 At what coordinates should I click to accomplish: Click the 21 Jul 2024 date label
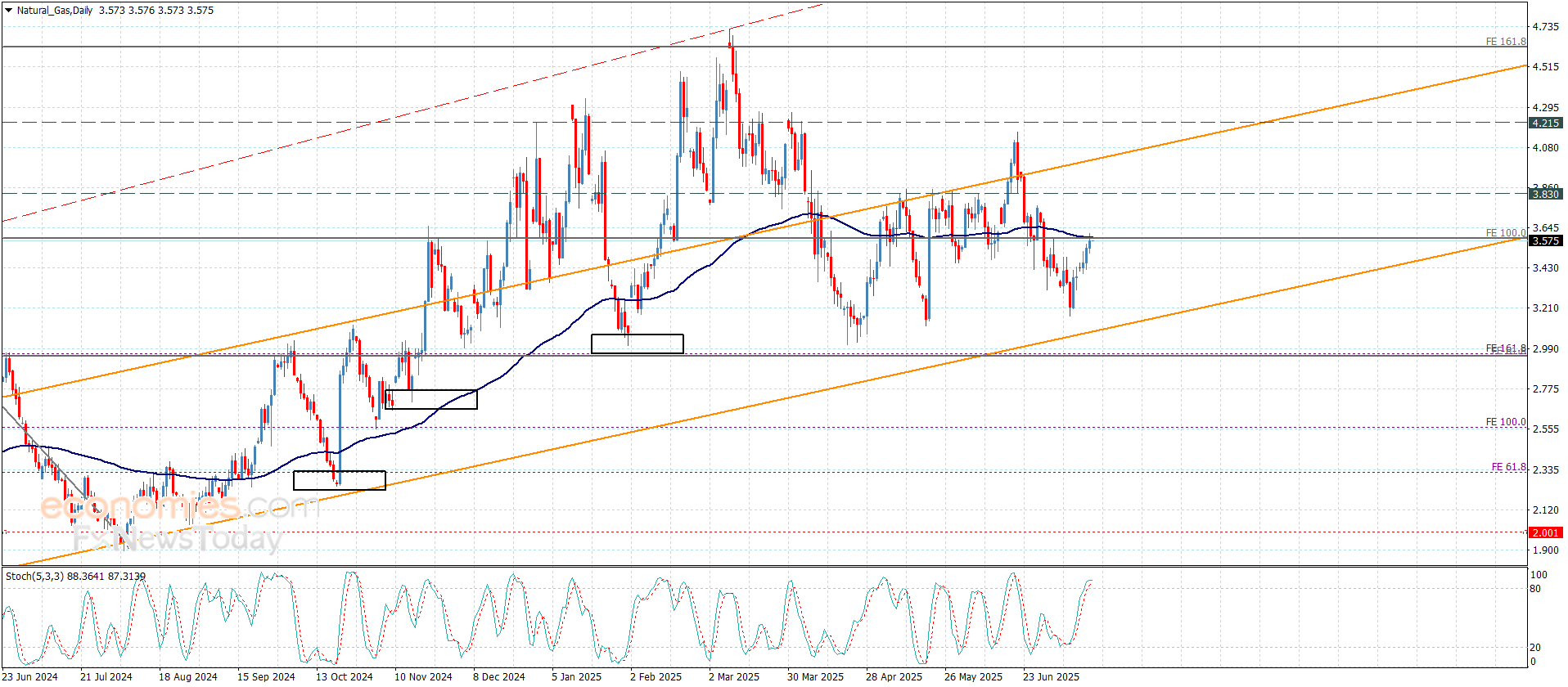click(x=106, y=676)
